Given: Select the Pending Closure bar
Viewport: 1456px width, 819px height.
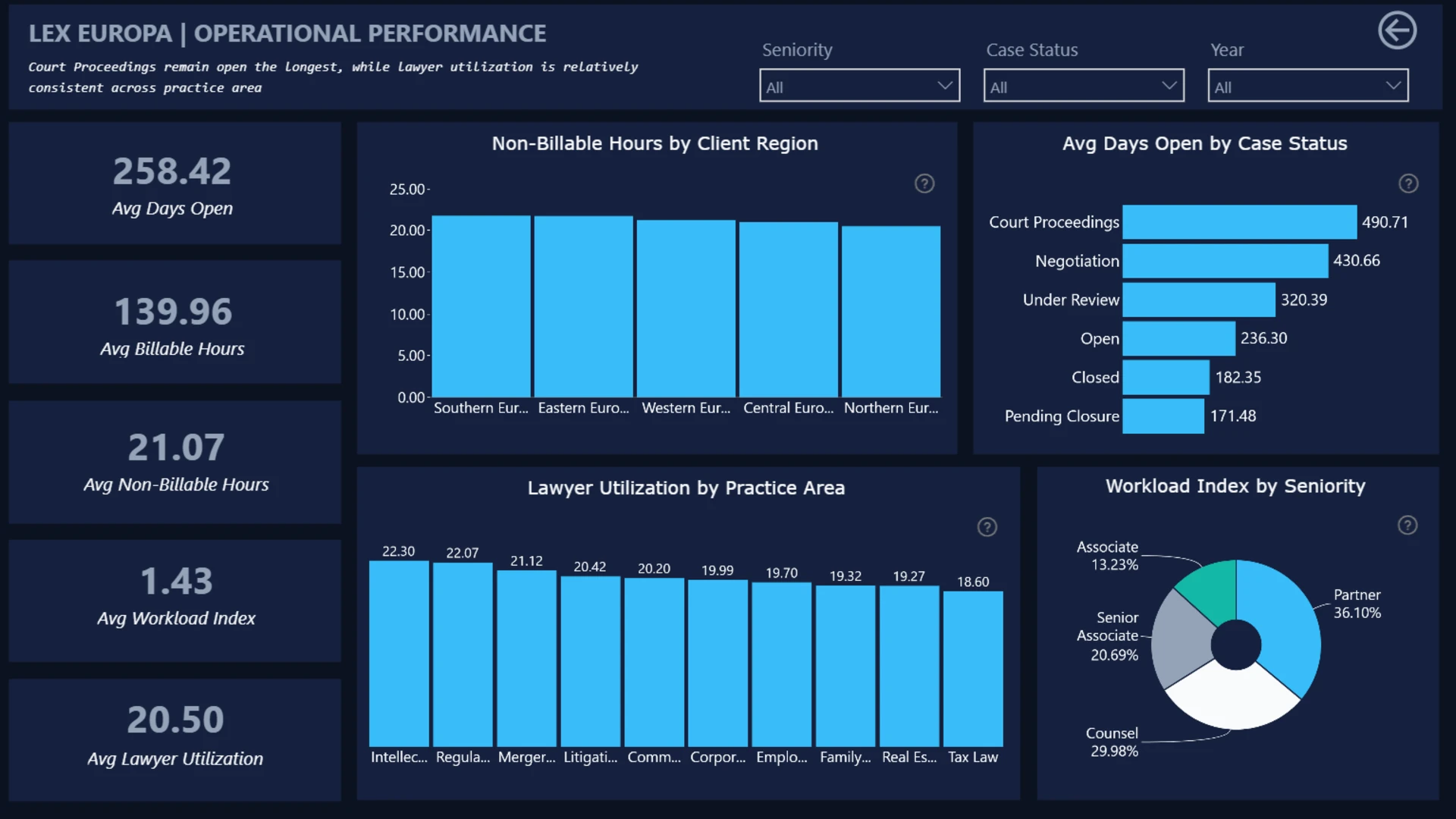Looking at the screenshot, I should [1163, 416].
